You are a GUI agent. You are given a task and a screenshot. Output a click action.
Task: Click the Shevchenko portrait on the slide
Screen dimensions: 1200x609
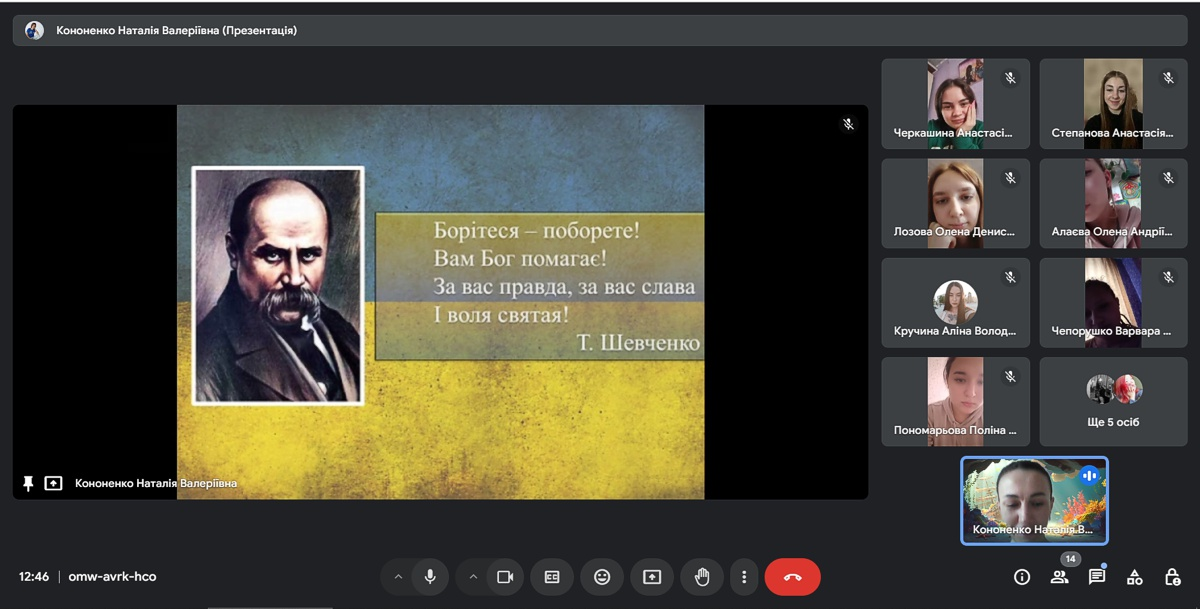pos(278,286)
